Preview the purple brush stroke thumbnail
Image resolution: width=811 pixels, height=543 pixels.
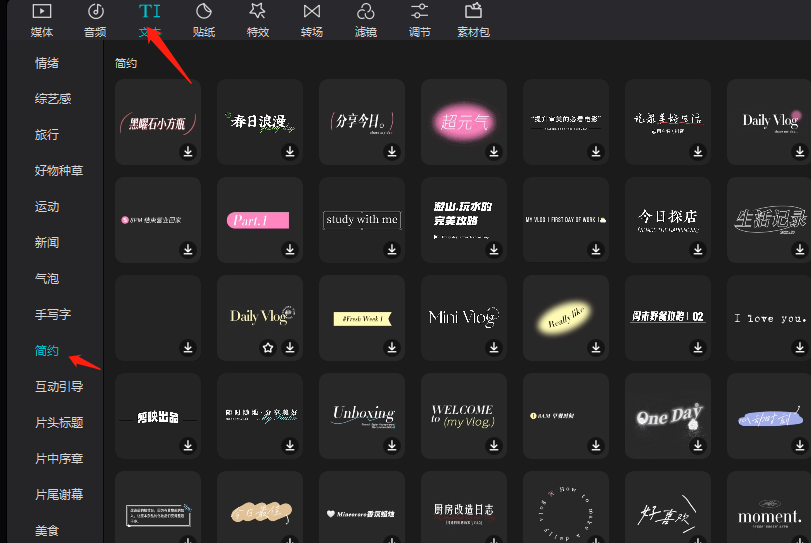(769, 416)
